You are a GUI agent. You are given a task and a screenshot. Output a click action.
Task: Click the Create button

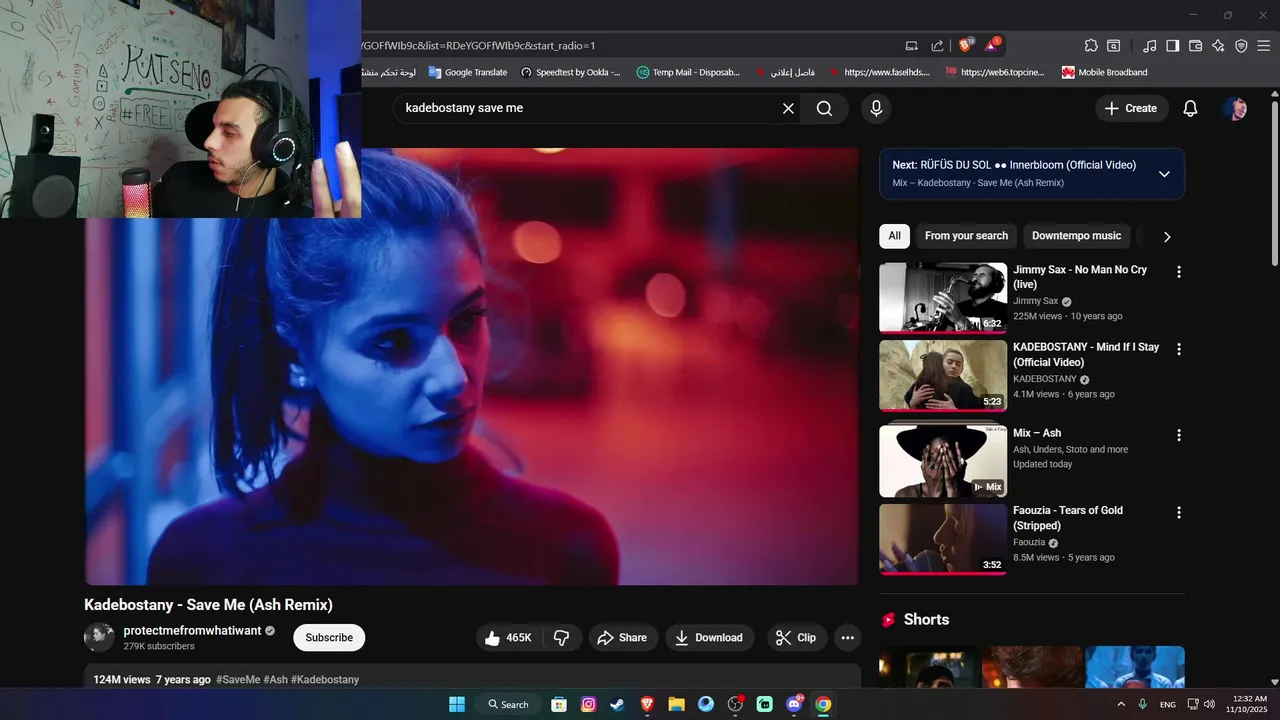pos(1131,108)
